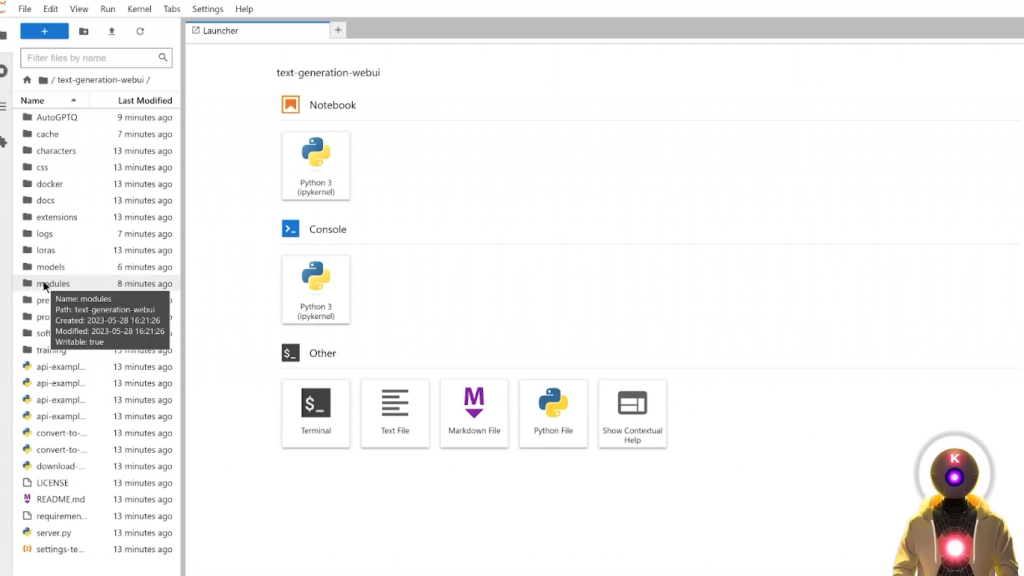Click the Other section terminal icon
1024x576 pixels.
pos(291,353)
